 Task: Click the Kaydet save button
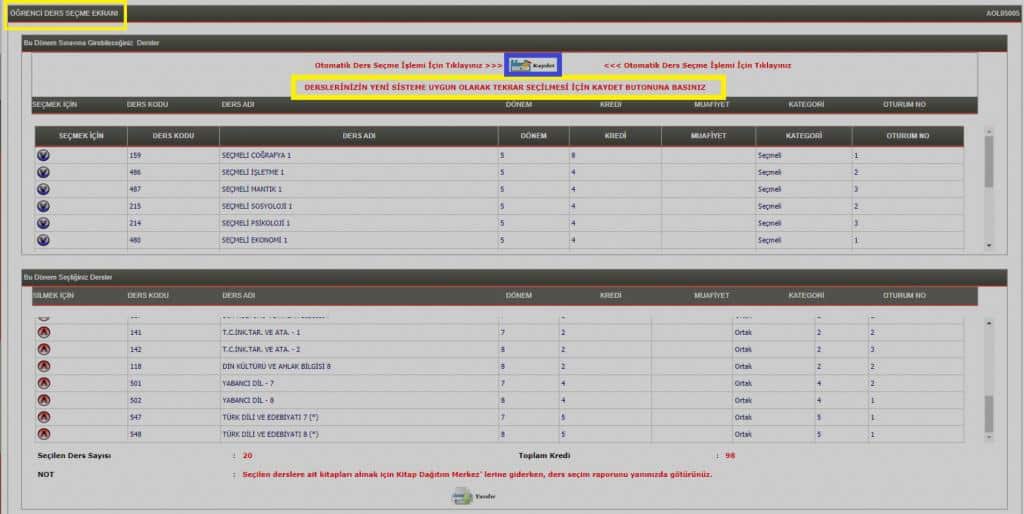click(532, 65)
